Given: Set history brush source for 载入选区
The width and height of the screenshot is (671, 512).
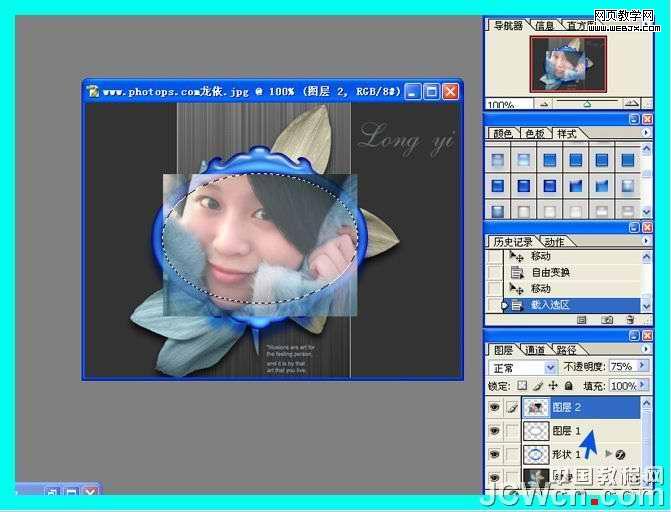Looking at the screenshot, I should pos(495,305).
